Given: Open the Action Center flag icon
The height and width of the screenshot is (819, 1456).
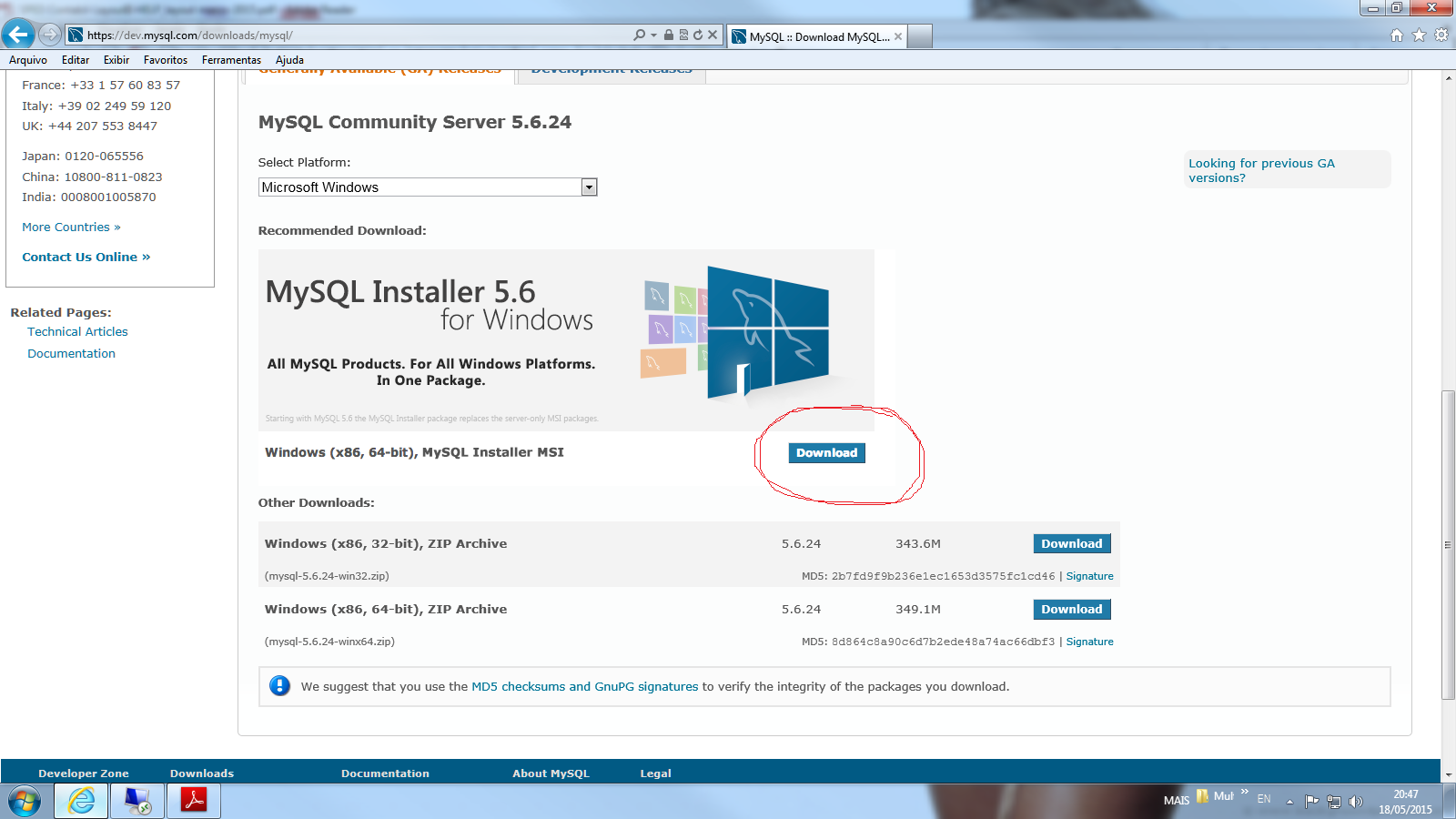Looking at the screenshot, I should (x=1311, y=802).
